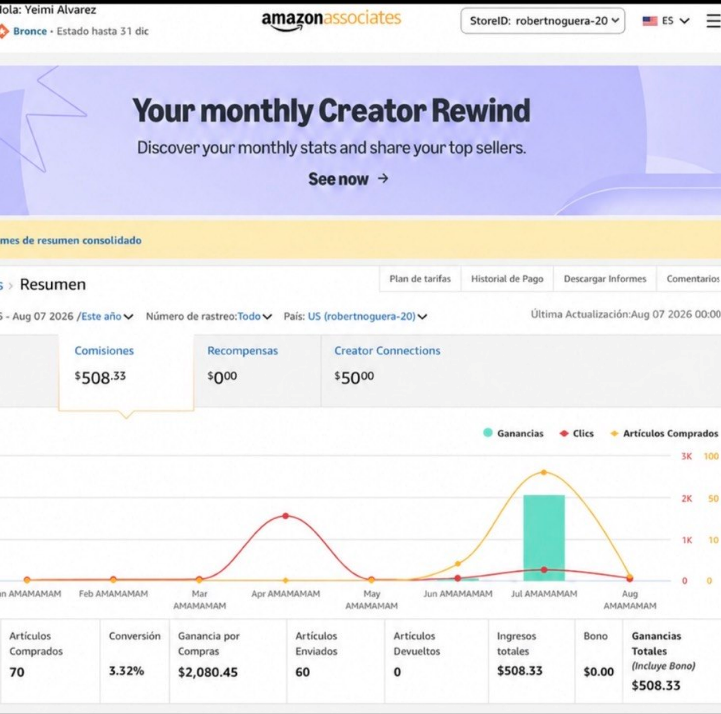Click the Bono $0.00 value
The width and height of the screenshot is (721, 714).
coord(599,672)
